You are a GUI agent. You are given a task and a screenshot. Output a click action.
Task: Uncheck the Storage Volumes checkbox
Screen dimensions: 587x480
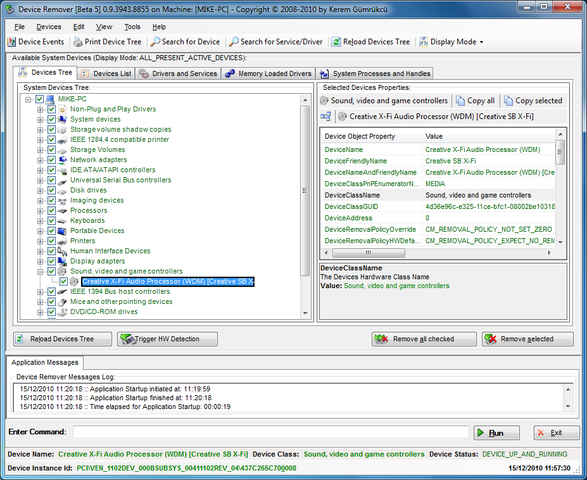(51, 150)
